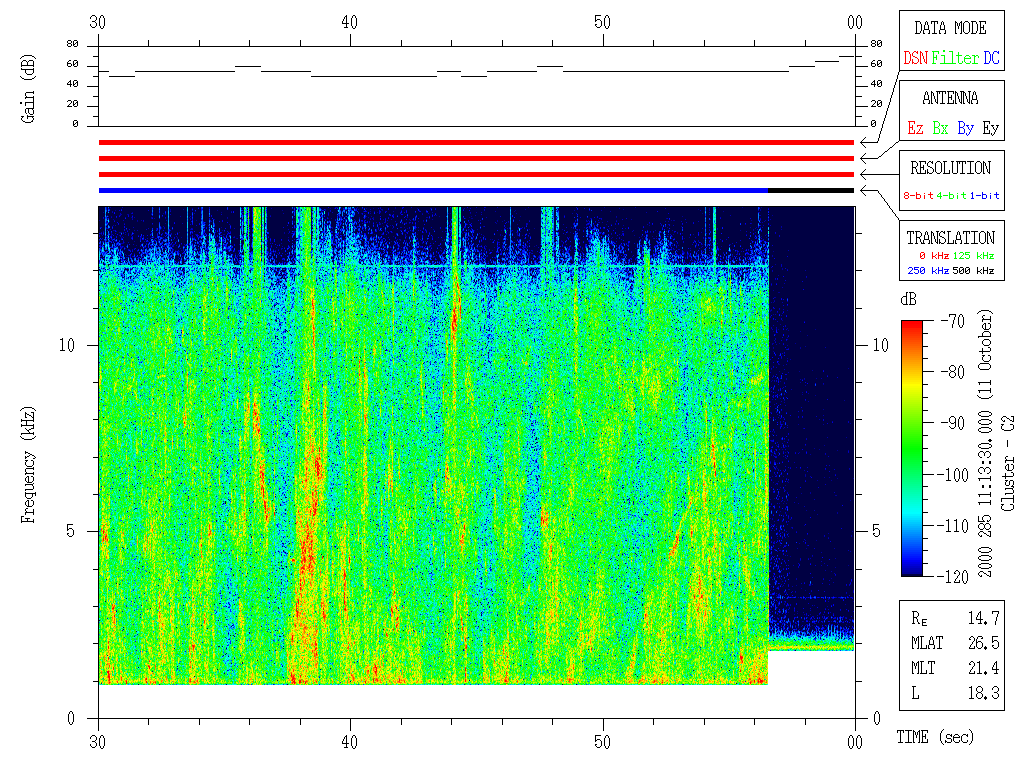
Task: Select the green Filter data mode label
Action: pyautogui.click(x=955, y=59)
